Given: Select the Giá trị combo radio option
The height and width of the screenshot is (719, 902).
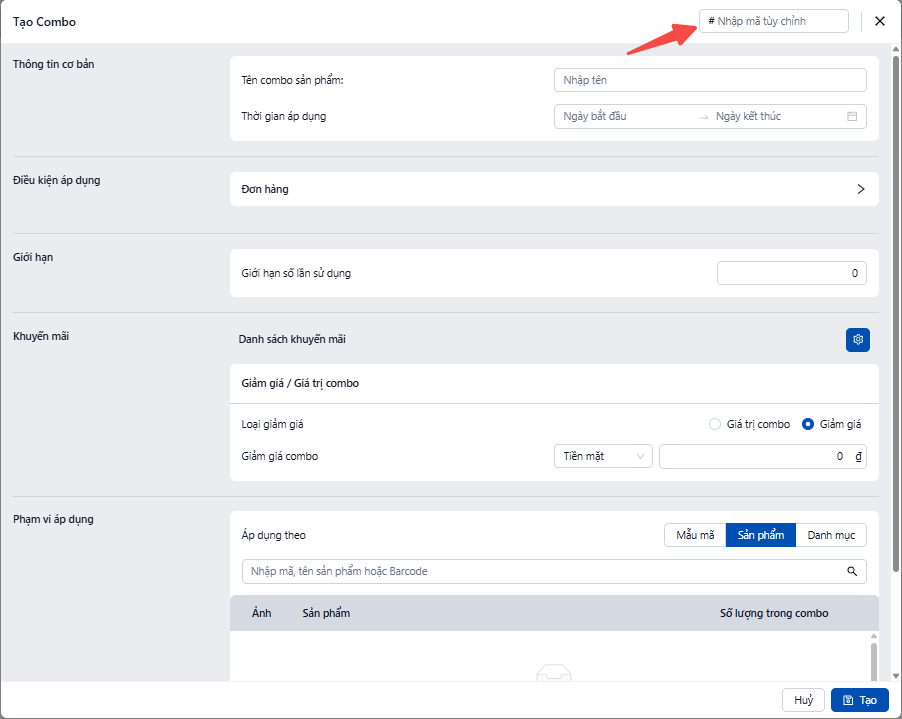Looking at the screenshot, I should coord(715,424).
